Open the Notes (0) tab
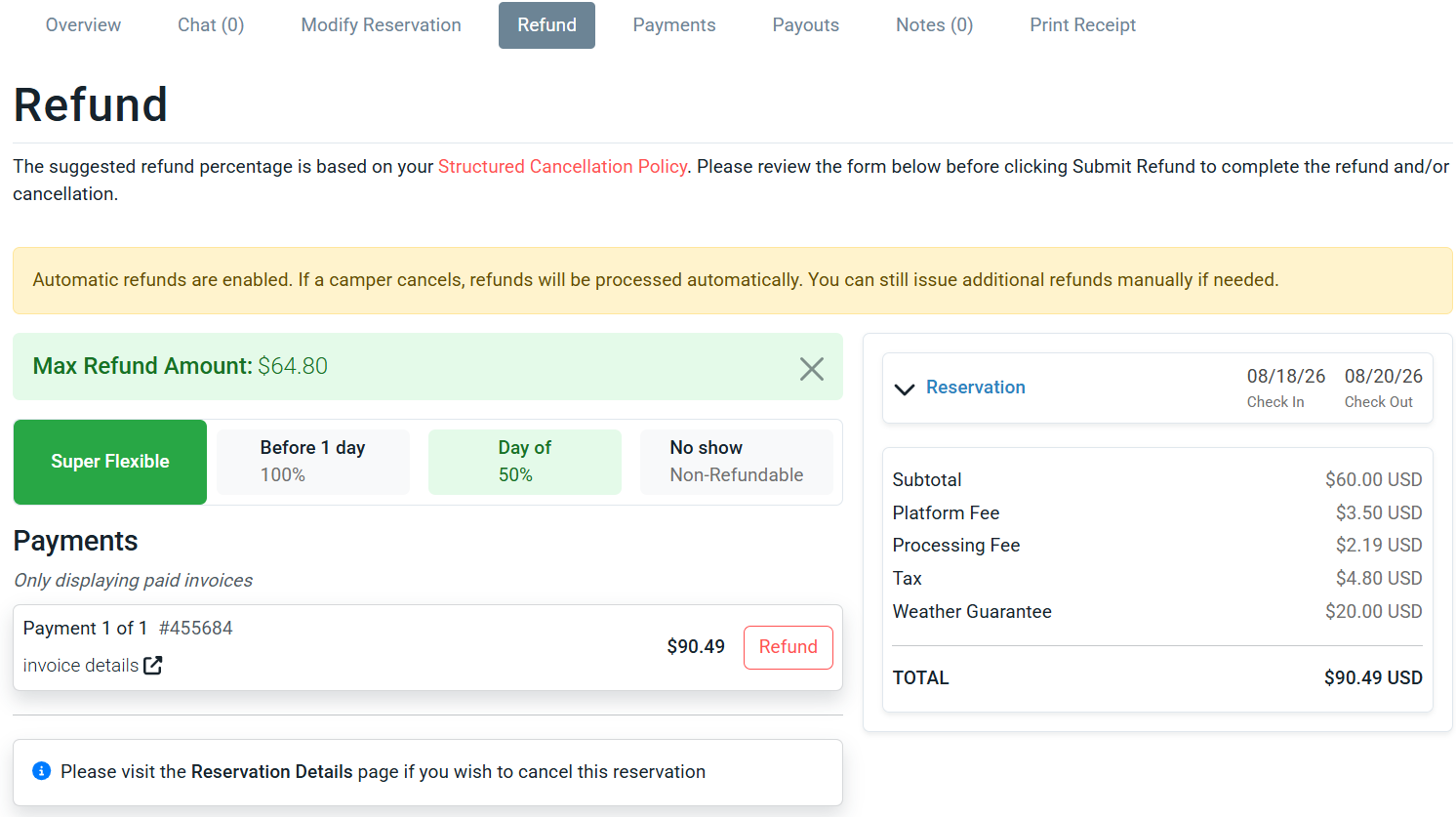 (x=935, y=25)
